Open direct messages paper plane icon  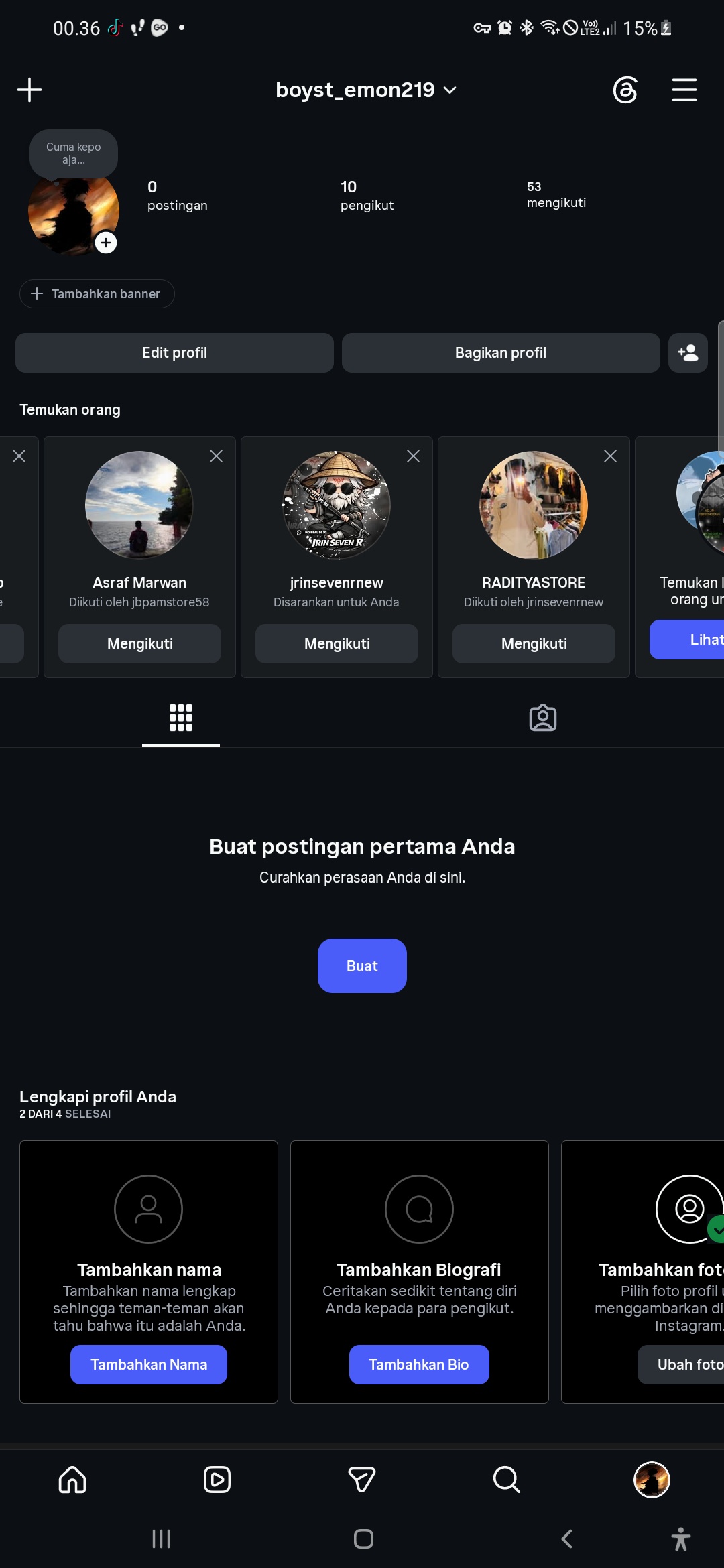click(x=362, y=1480)
